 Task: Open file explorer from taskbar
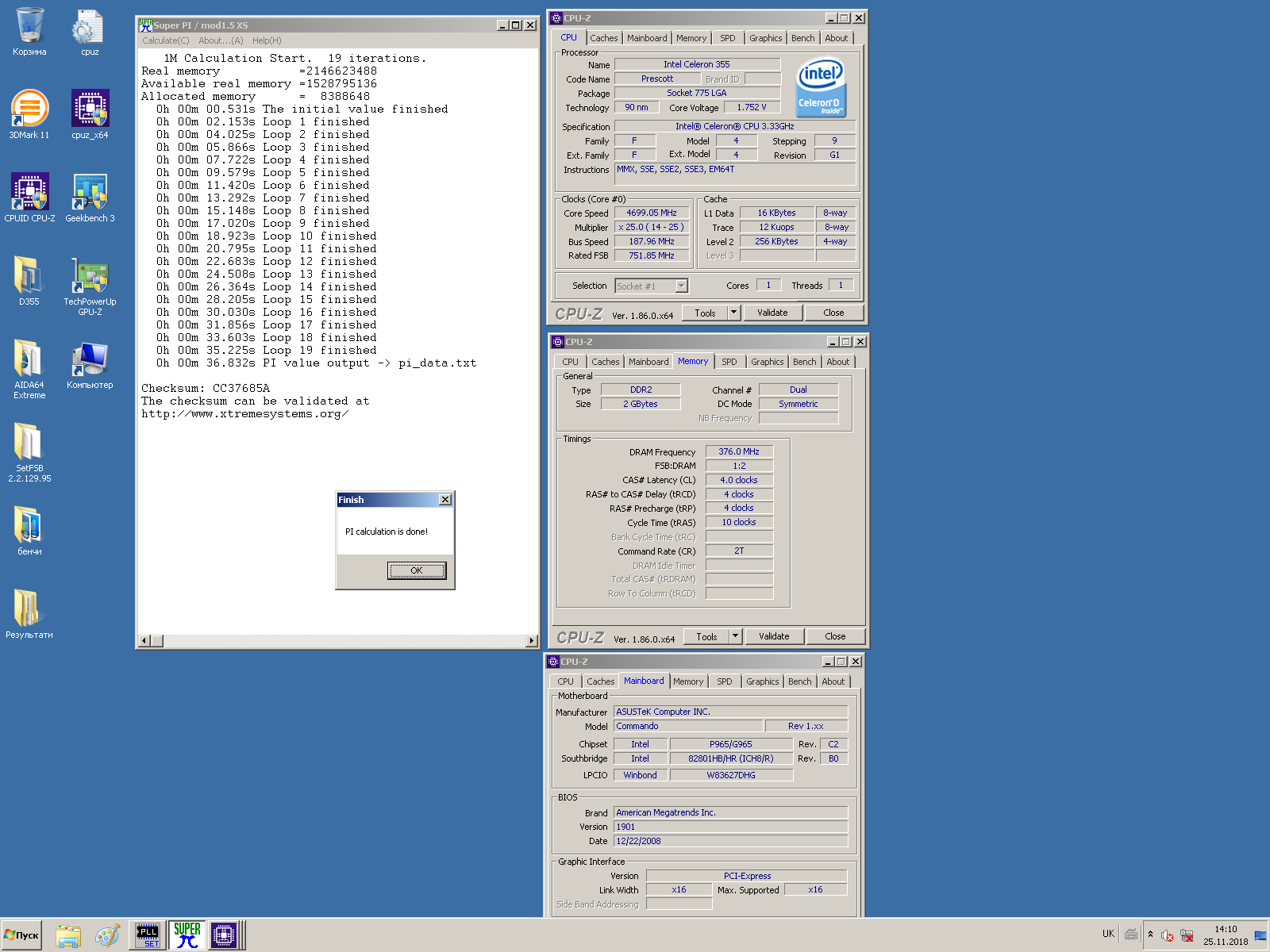[68, 935]
